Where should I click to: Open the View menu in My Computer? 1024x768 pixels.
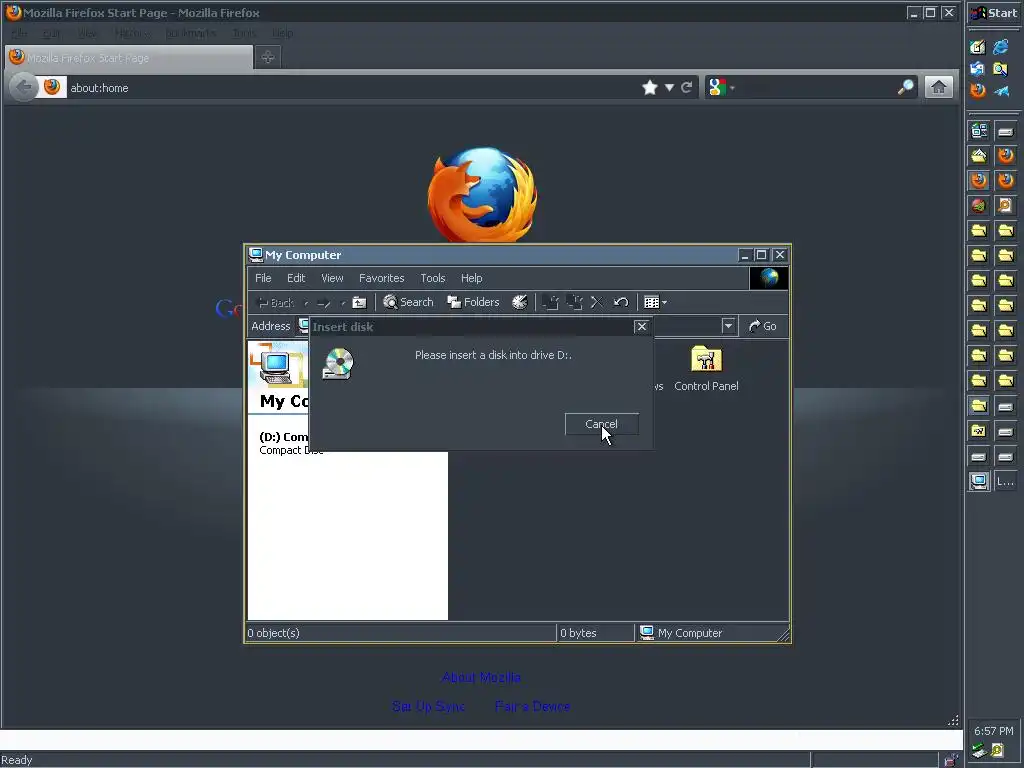(x=332, y=278)
